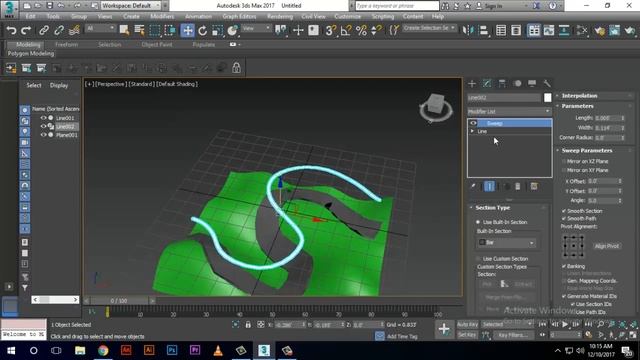Open the reference coordinate system View dropdown
This screenshot has height=360, width=640.
[x=256, y=28]
